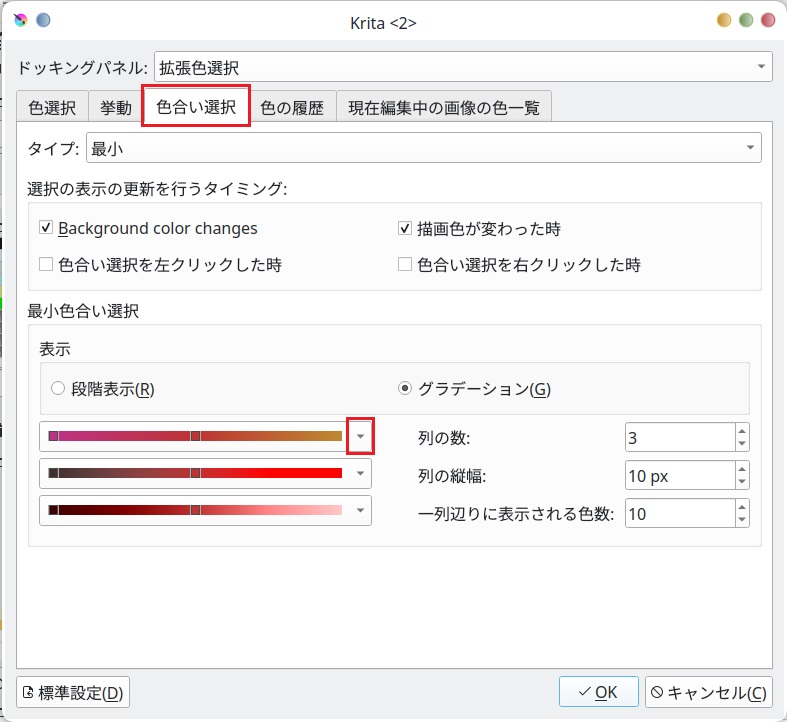Select the グラデーション radio button

click(405, 388)
